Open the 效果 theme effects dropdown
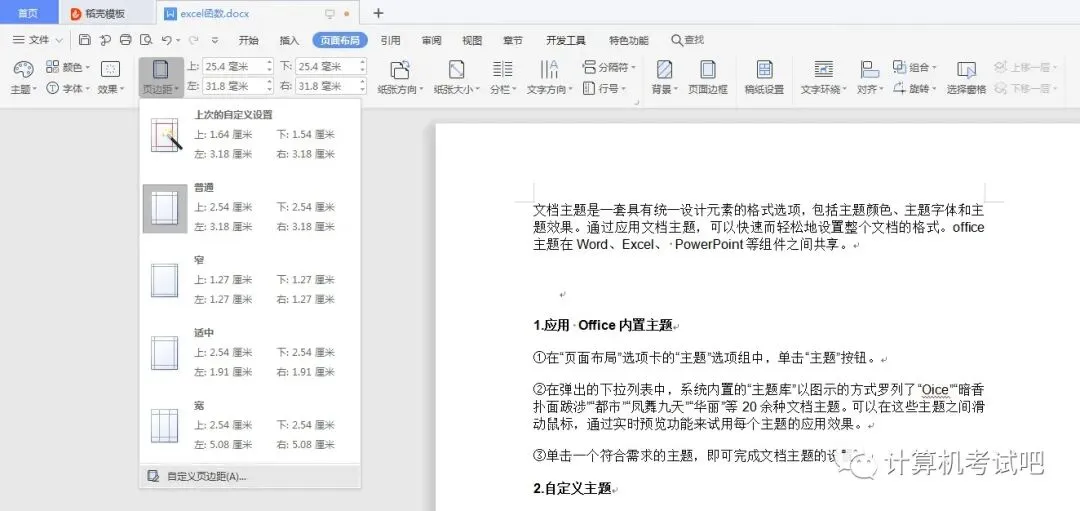 point(111,76)
